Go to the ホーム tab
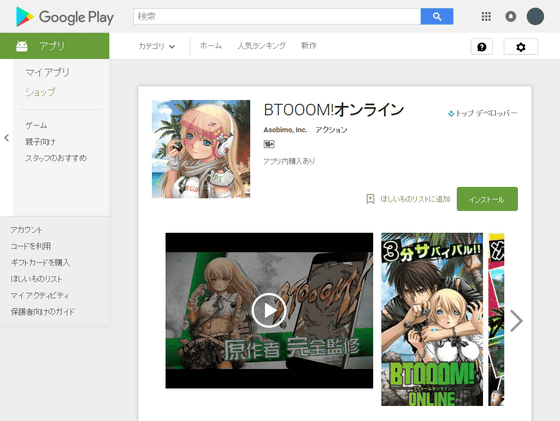The height and width of the screenshot is (421, 560). [x=211, y=46]
